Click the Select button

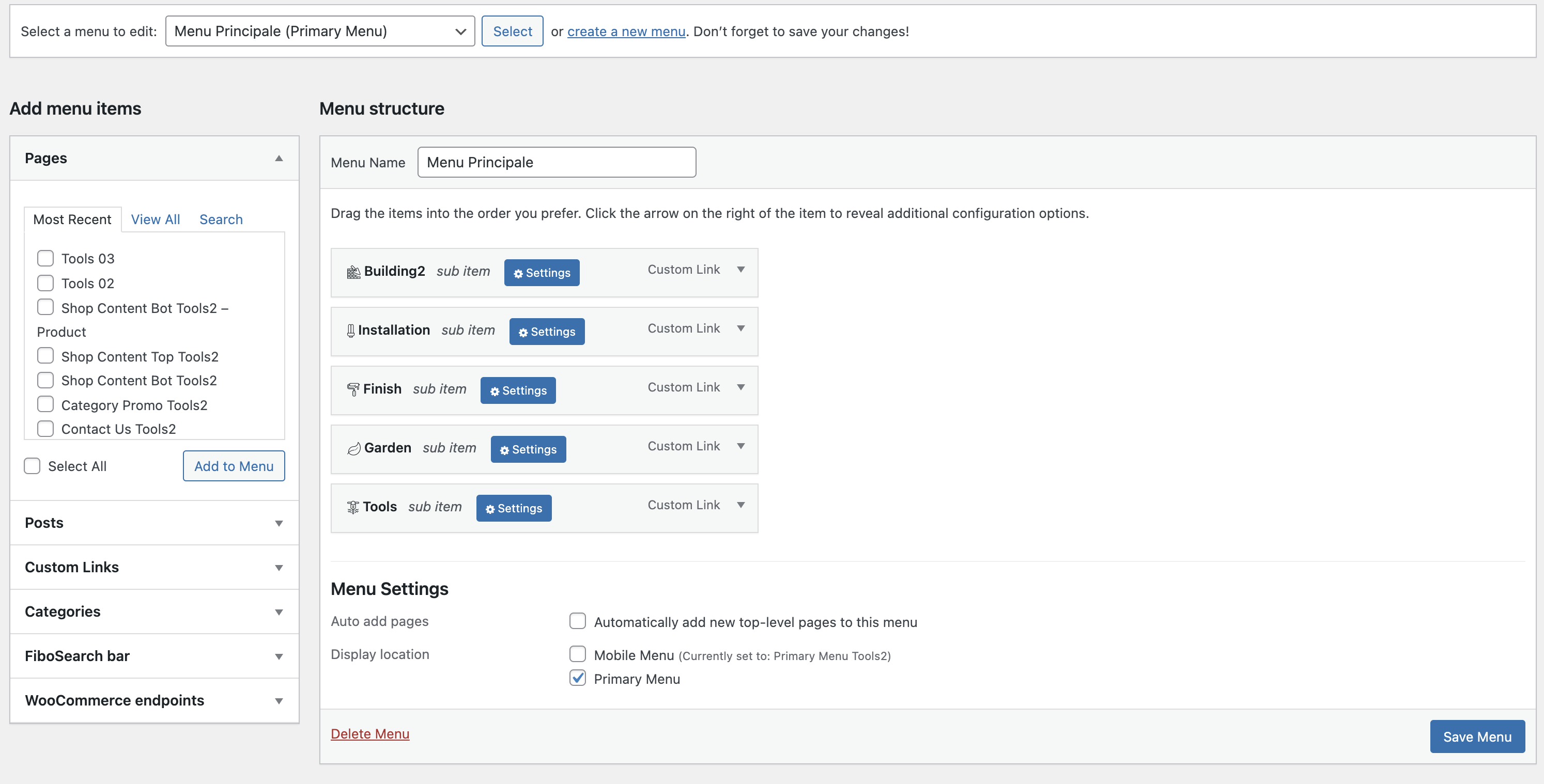click(513, 31)
